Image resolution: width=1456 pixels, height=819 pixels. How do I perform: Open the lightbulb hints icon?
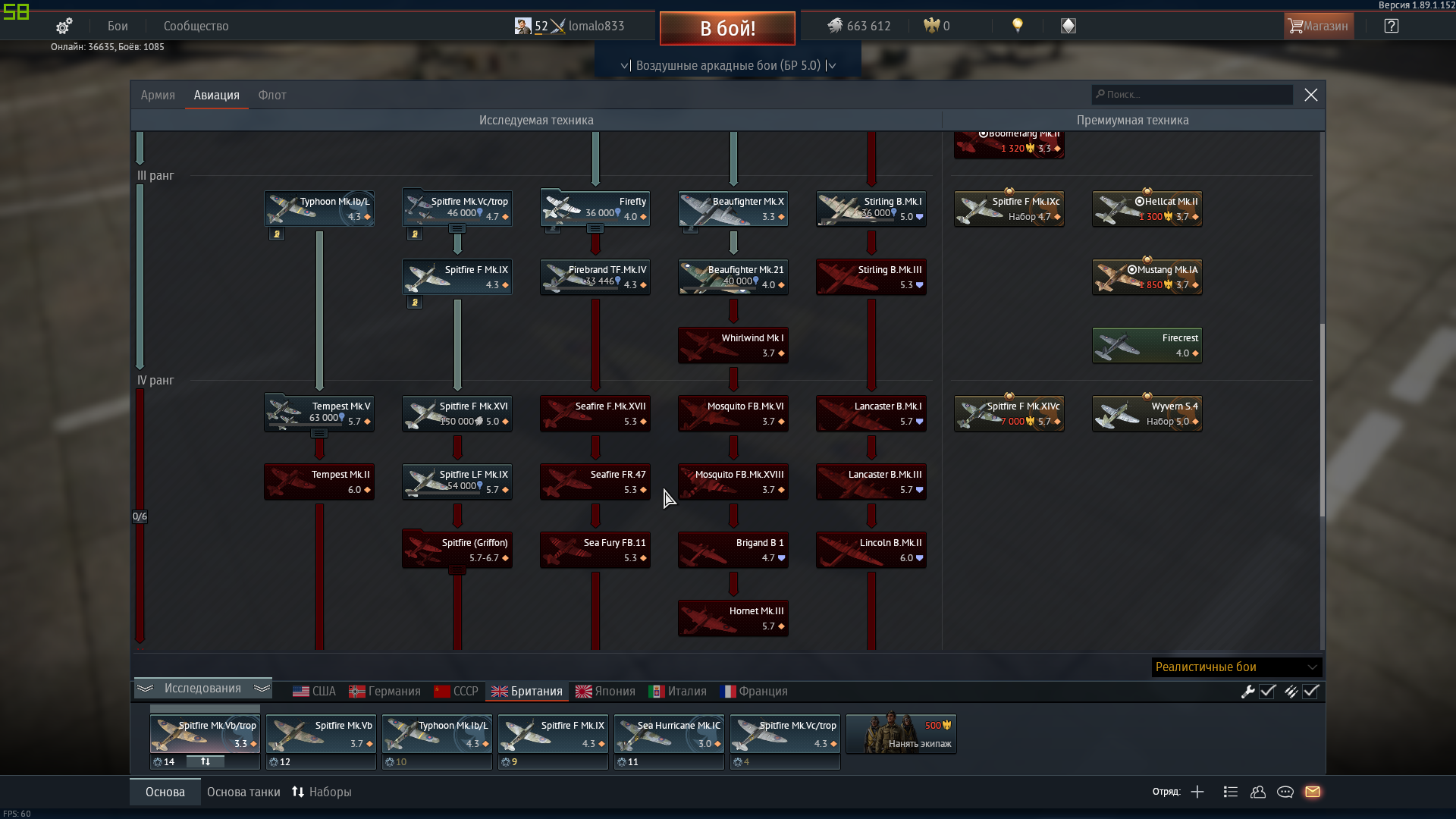point(1018,26)
